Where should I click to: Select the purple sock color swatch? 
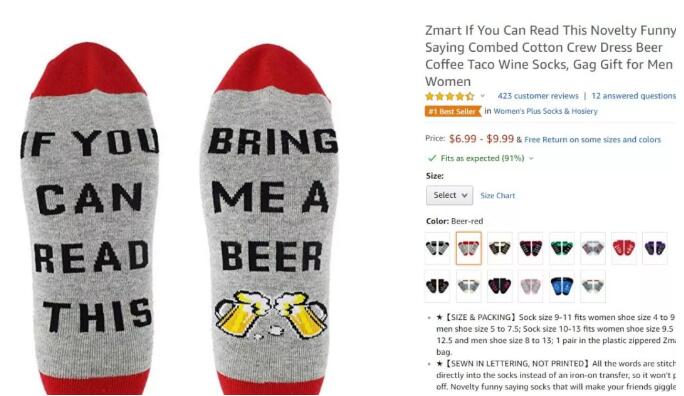click(655, 248)
